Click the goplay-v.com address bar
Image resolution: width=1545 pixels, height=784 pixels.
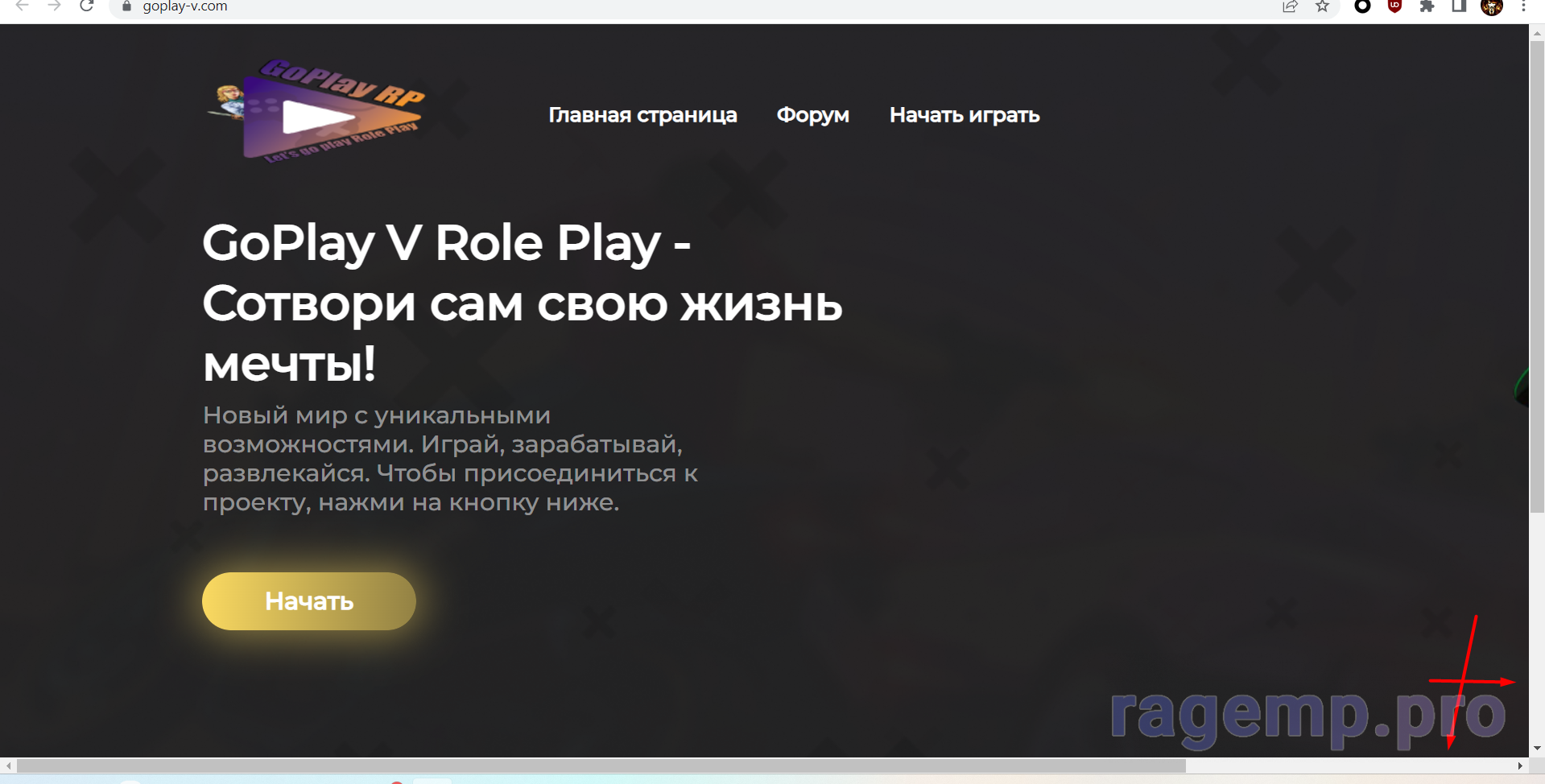coord(692,6)
